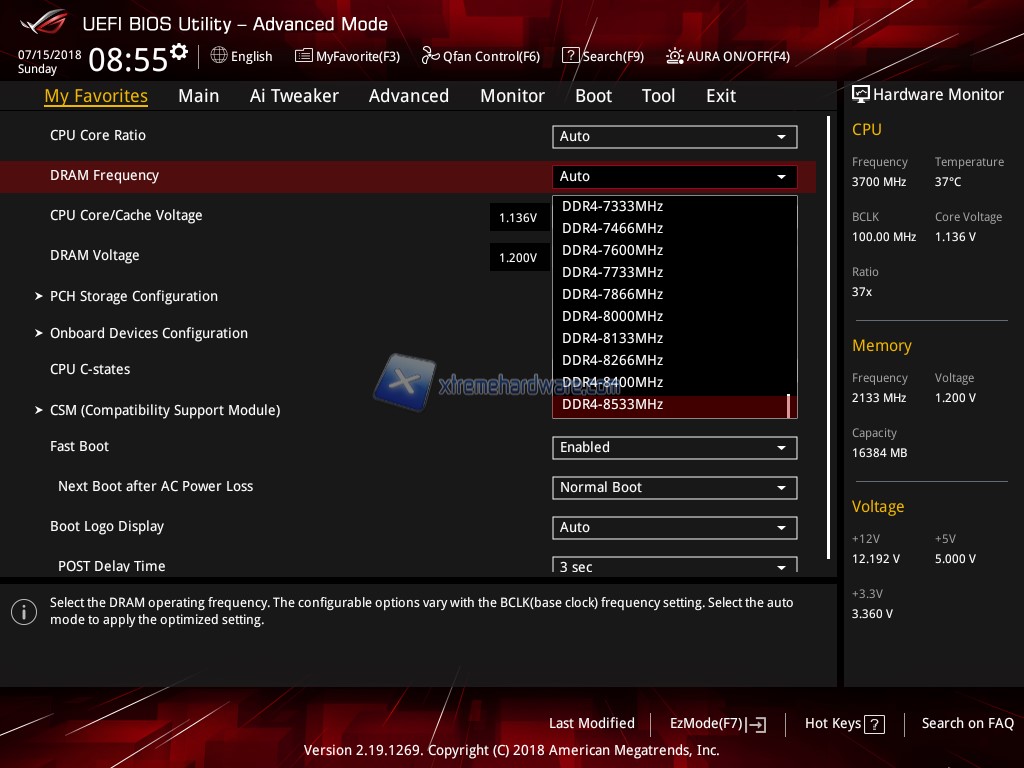Click the CPU Core/Cache Voltage value field

pyautogui.click(x=518, y=218)
